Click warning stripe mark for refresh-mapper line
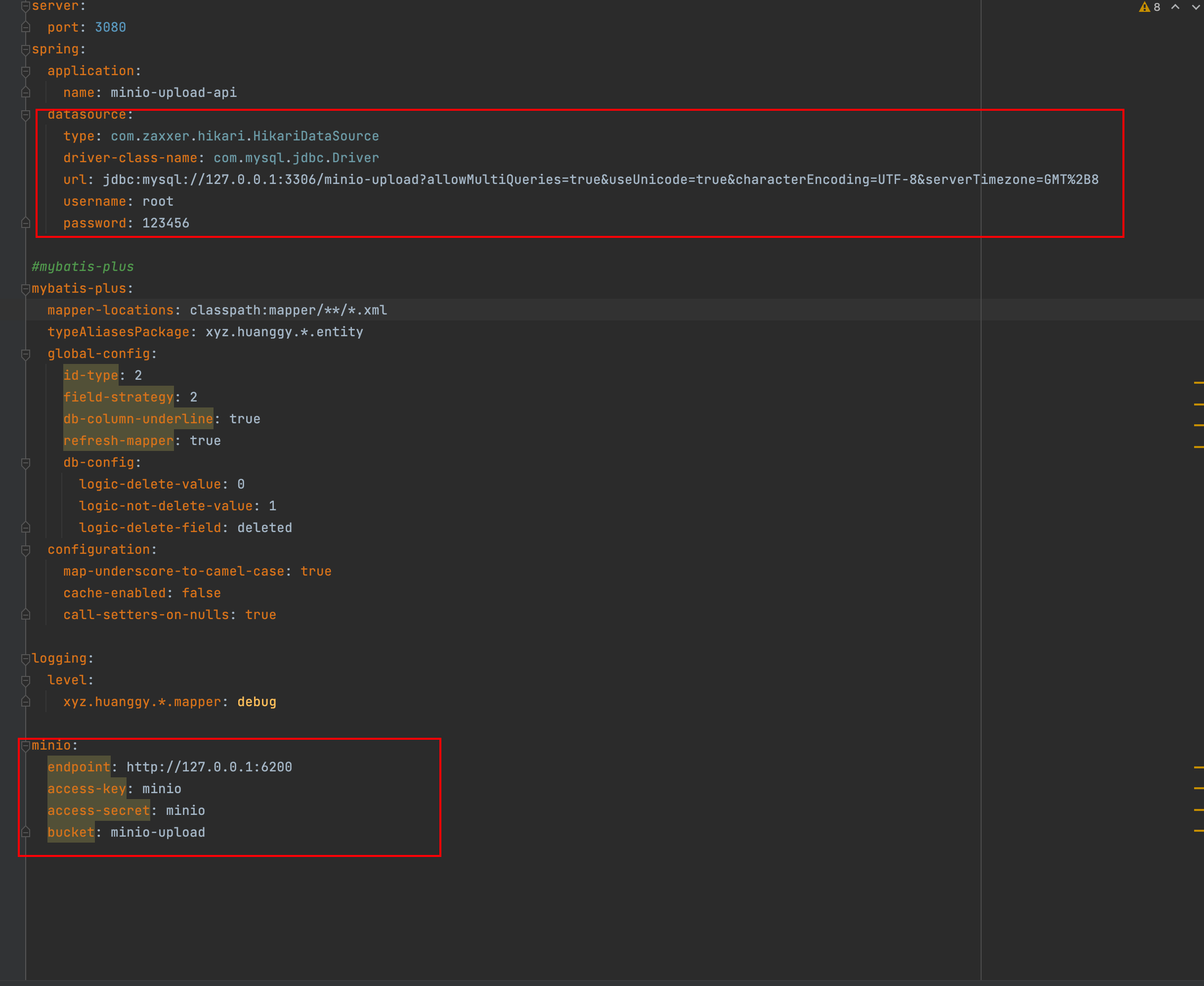 [x=1199, y=447]
